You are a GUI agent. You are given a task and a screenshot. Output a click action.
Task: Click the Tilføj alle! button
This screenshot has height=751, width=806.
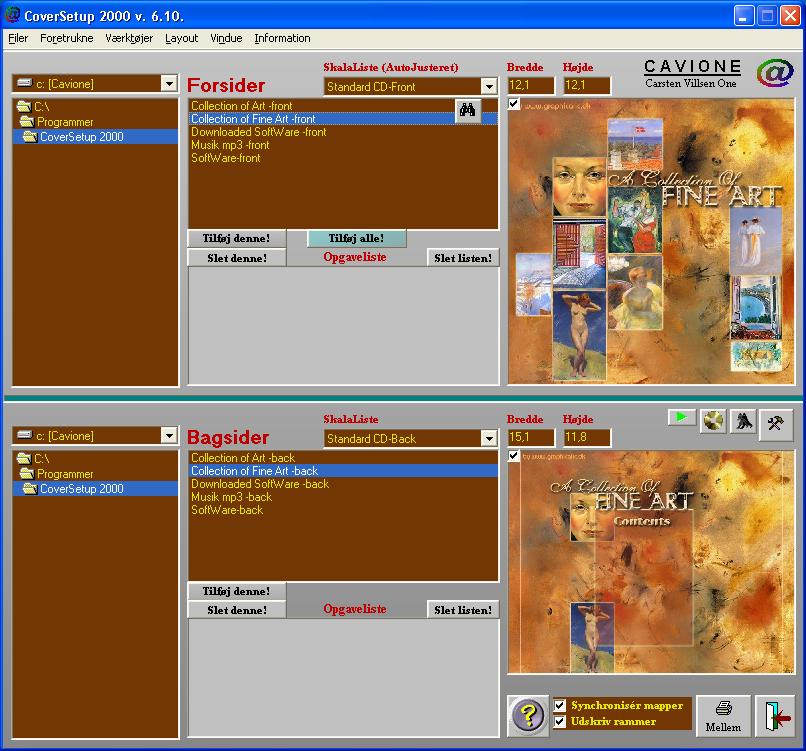point(357,239)
